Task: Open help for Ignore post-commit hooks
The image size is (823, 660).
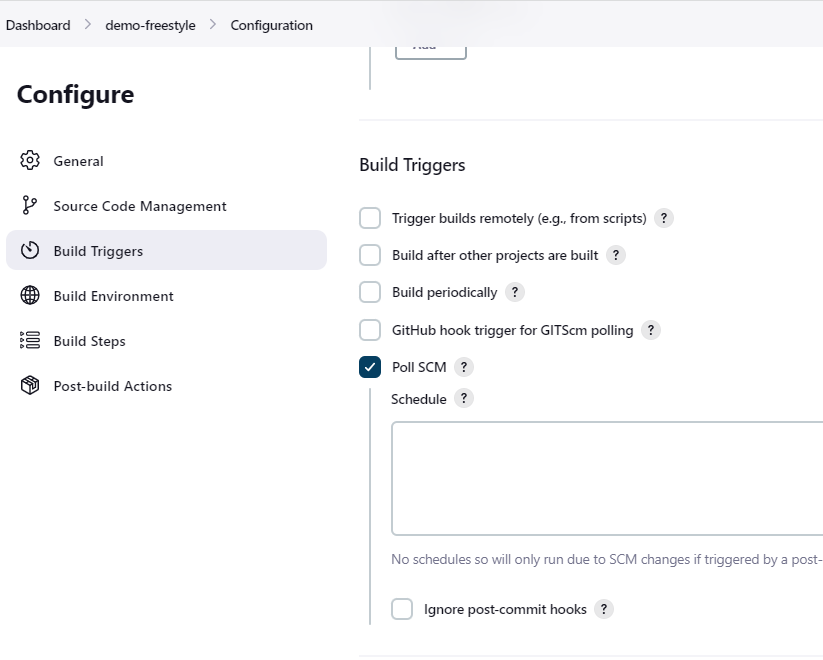Action: [604, 609]
